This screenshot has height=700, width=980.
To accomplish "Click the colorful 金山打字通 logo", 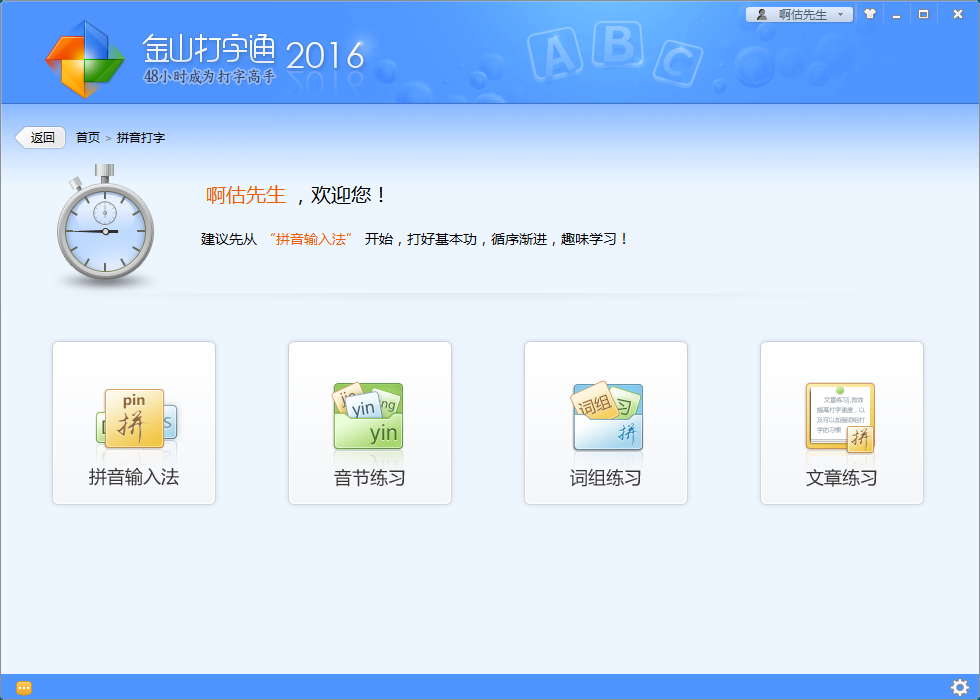I will (x=84, y=59).
